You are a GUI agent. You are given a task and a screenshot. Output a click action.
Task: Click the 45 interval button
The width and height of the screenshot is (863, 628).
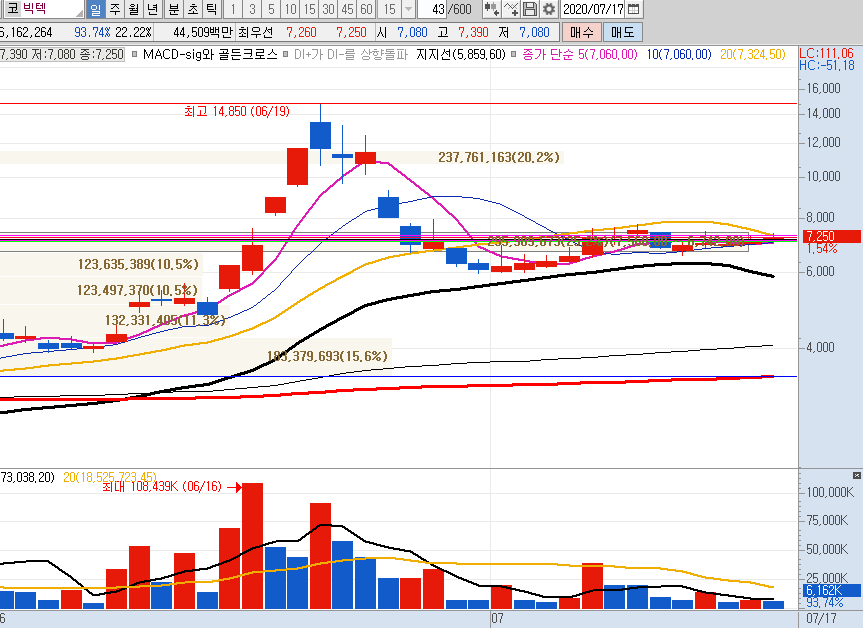347,9
